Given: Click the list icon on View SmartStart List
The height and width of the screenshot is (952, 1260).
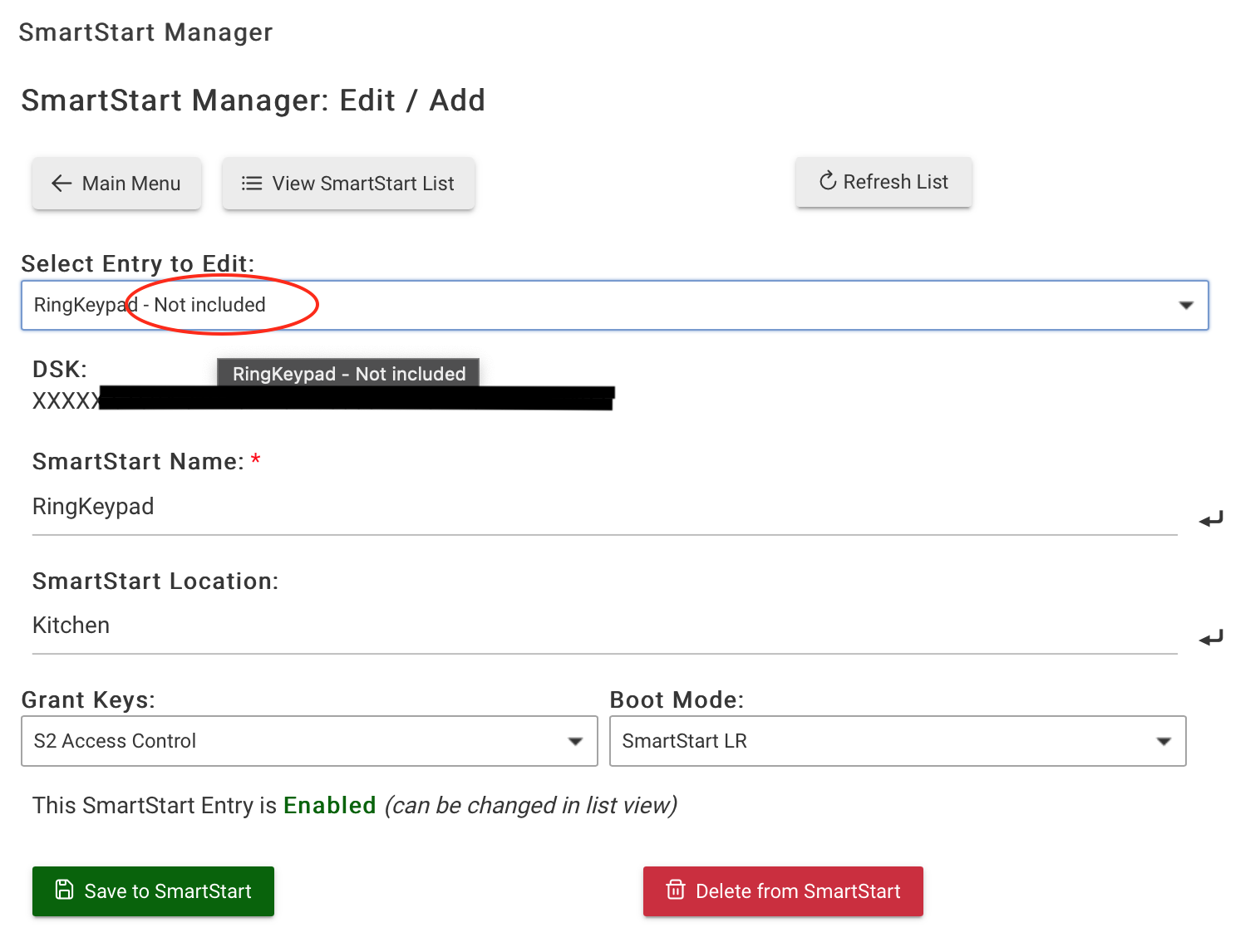Looking at the screenshot, I should 252,184.
